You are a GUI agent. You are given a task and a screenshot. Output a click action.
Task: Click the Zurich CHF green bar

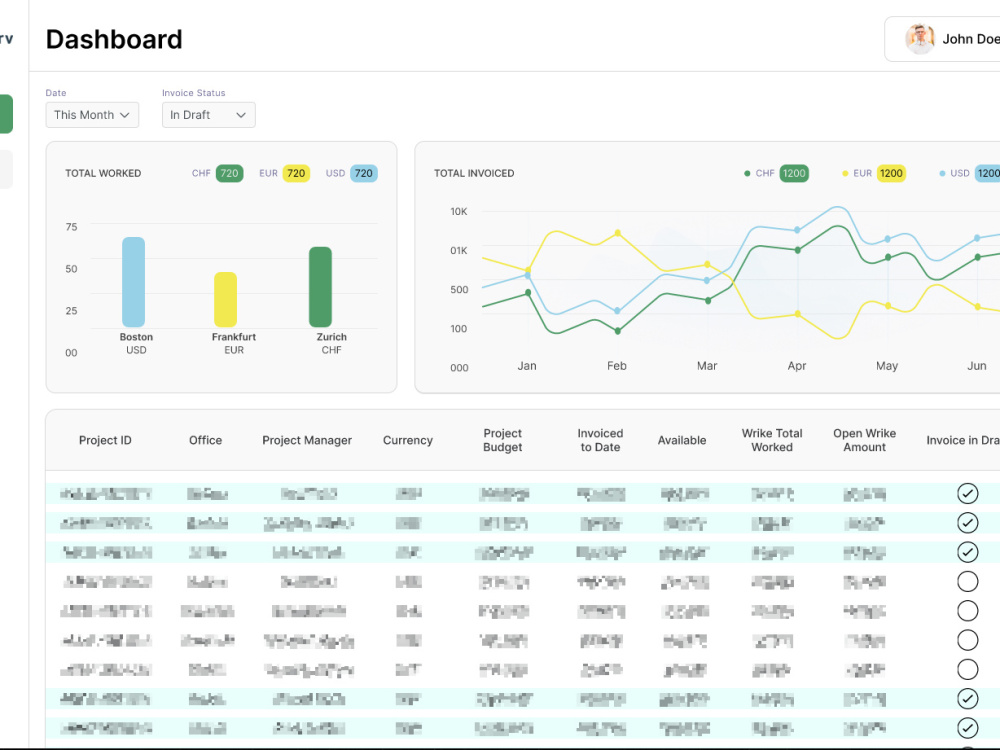click(x=320, y=287)
